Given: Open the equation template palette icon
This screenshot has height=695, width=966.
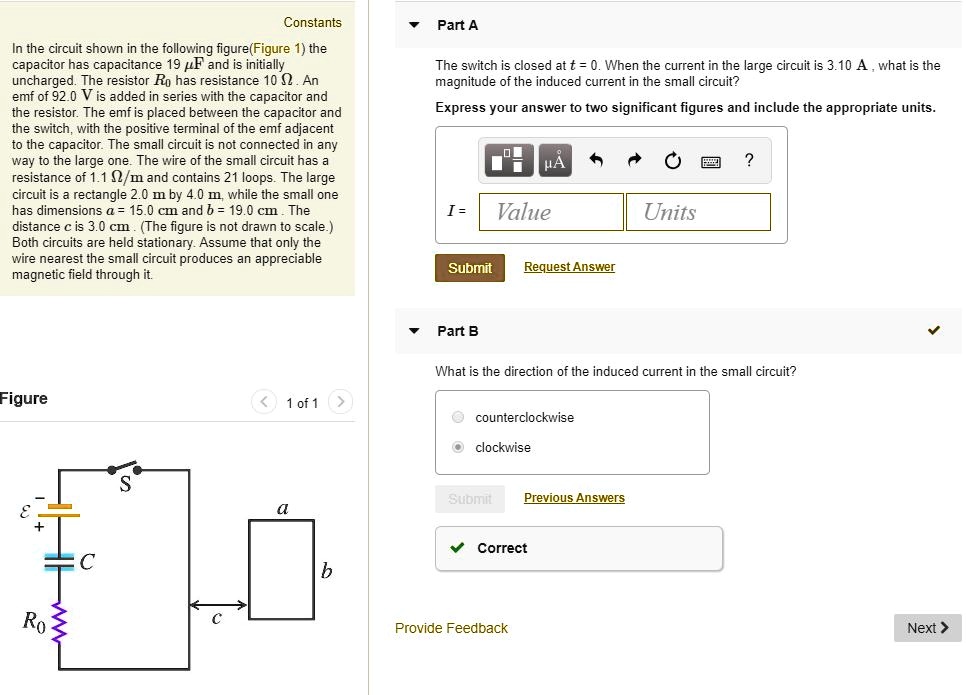Looking at the screenshot, I should (508, 160).
